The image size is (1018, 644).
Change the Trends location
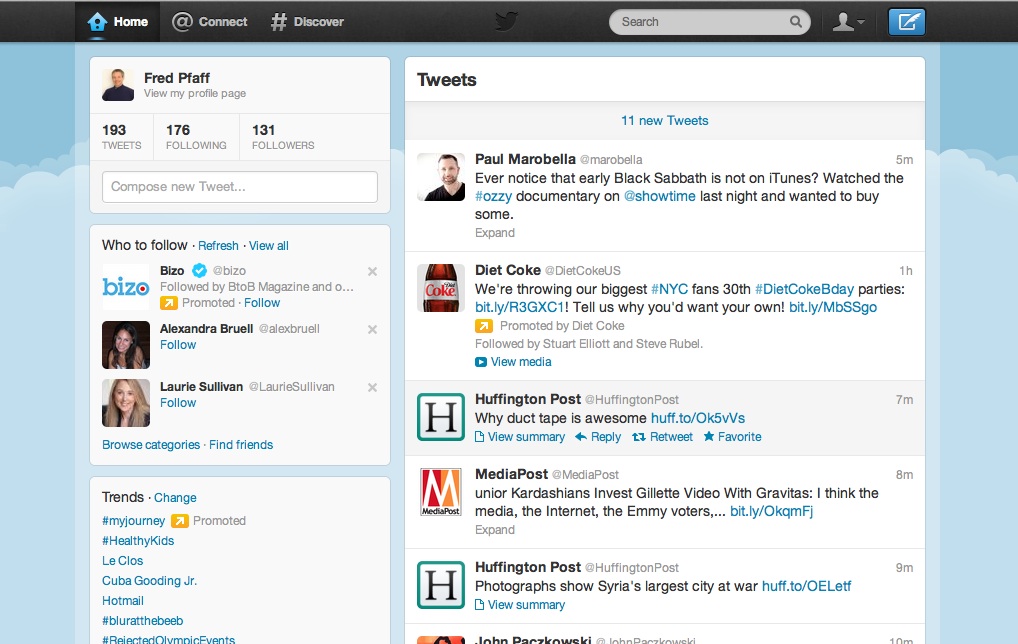pyautogui.click(x=175, y=497)
